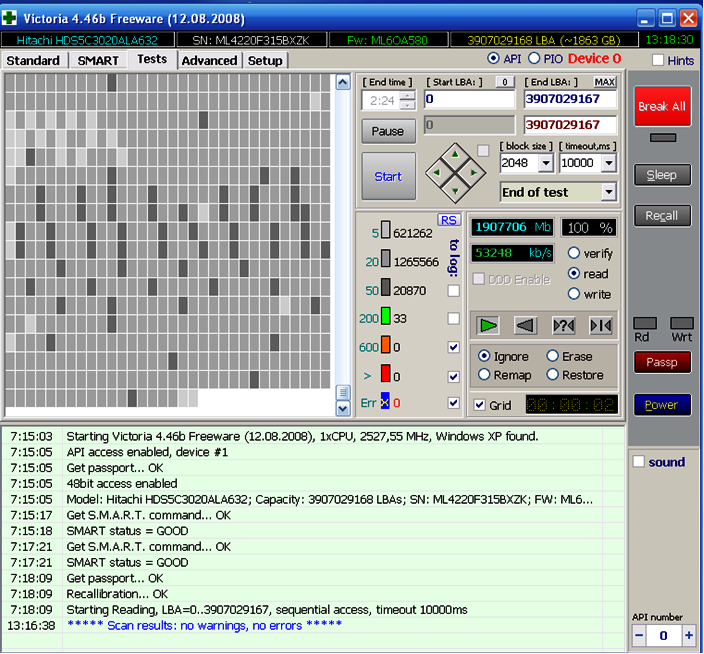The height and width of the screenshot is (654, 704).
Task: Select the verify radio button
Action: 574,253
